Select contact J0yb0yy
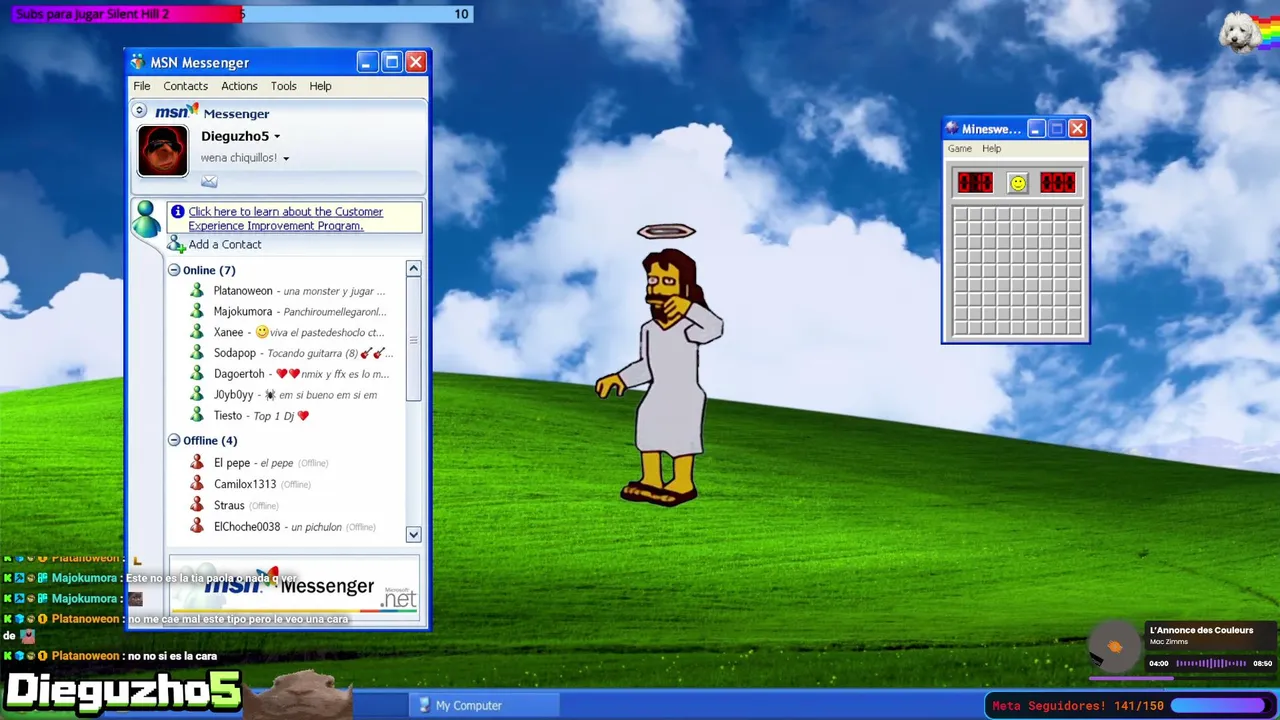The height and width of the screenshot is (720, 1280). pos(234,395)
